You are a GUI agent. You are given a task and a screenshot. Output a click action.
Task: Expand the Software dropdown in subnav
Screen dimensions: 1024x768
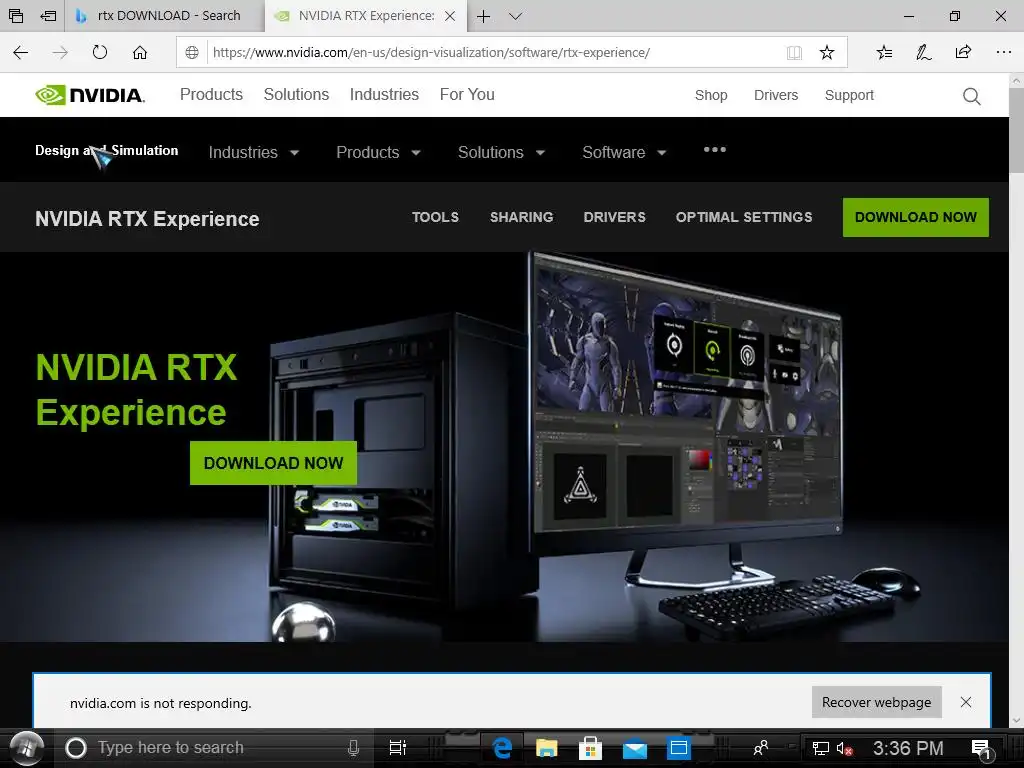[624, 152]
